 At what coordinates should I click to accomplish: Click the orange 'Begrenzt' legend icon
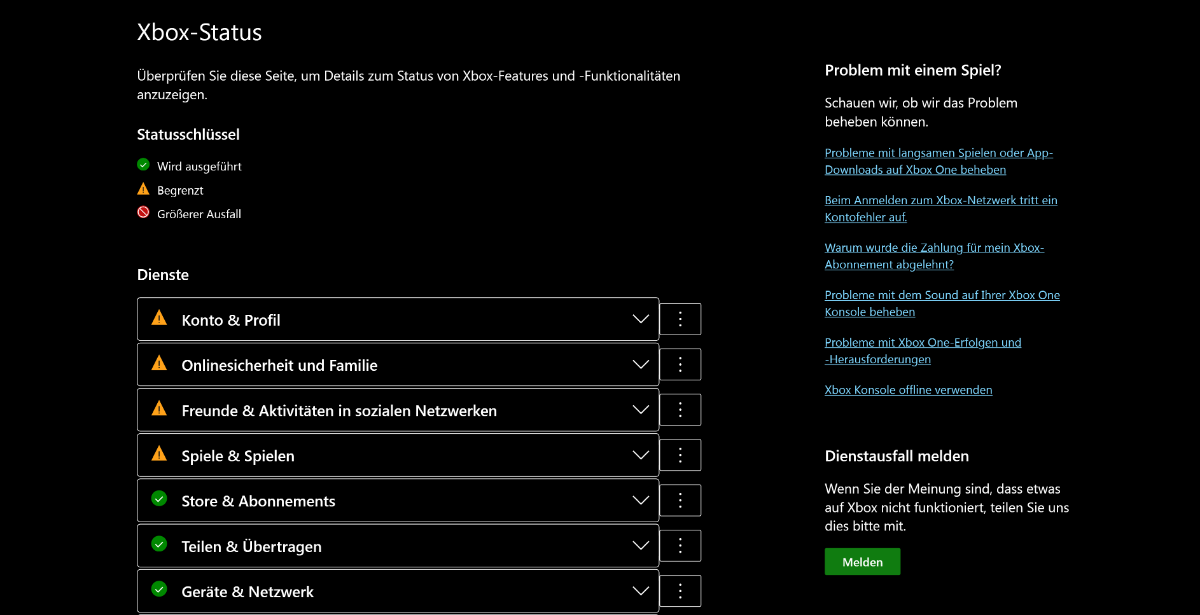click(x=143, y=189)
